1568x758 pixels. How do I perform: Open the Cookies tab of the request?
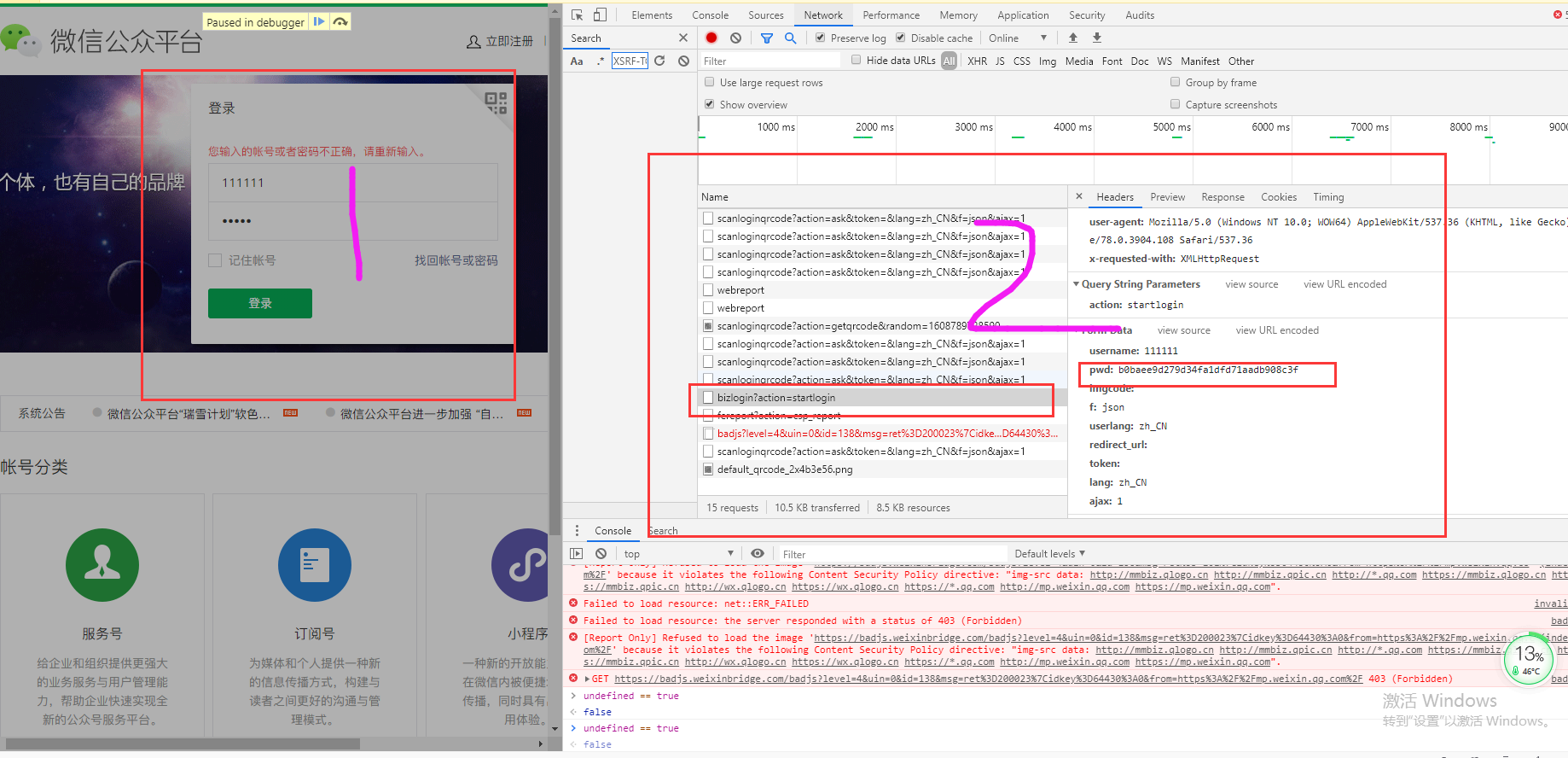click(1279, 196)
